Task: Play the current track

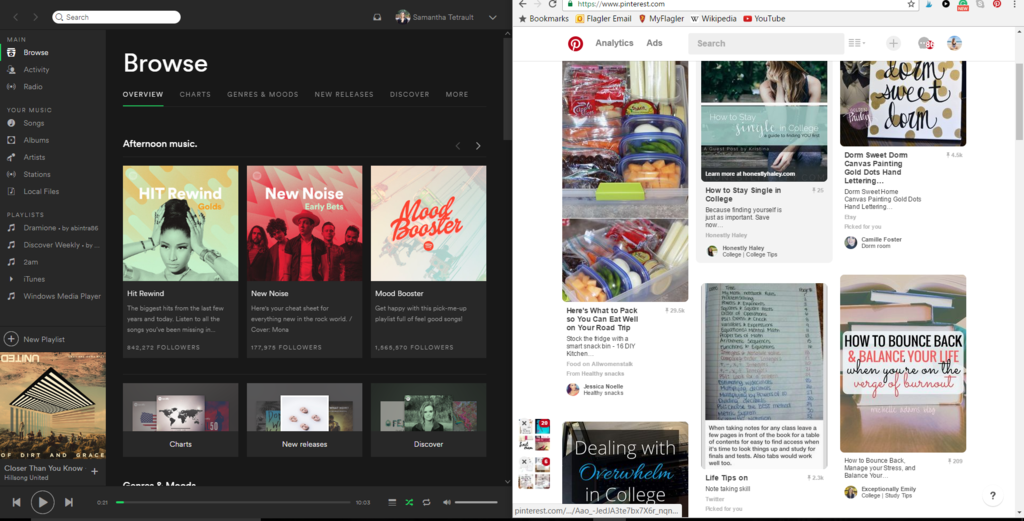Action: (42, 502)
